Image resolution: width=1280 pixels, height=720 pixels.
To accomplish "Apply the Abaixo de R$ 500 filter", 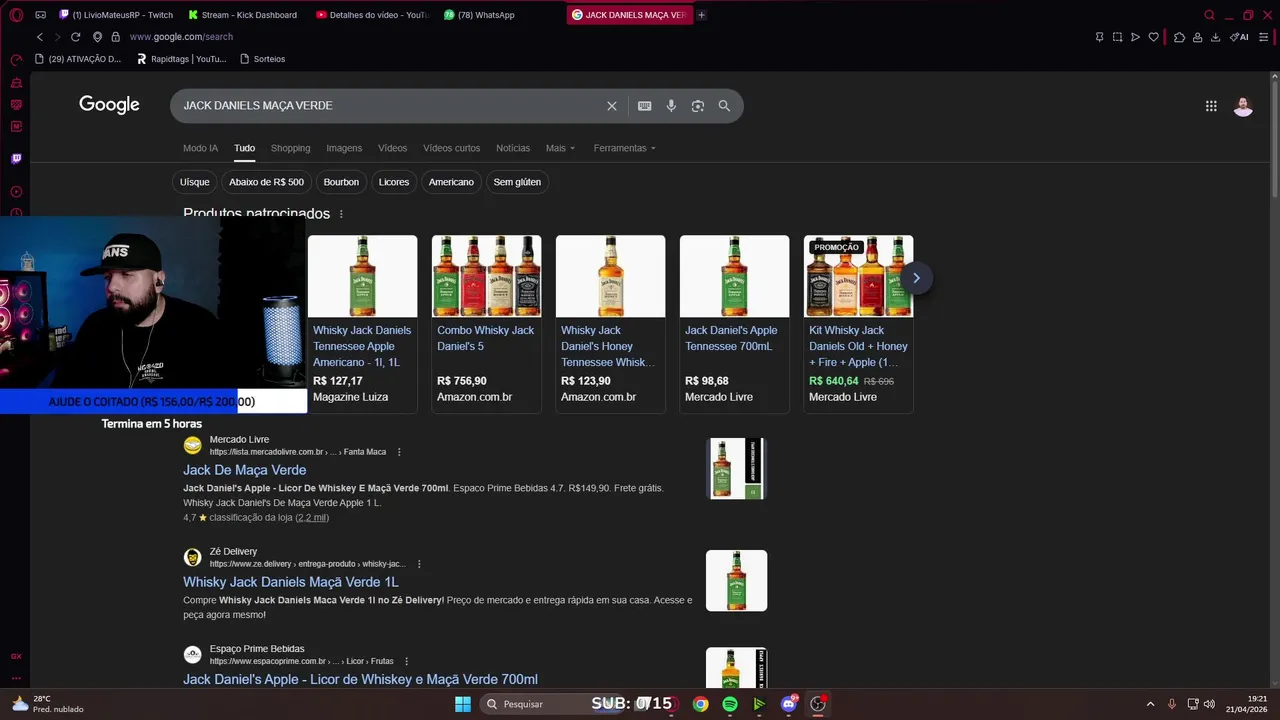I will coord(266,182).
